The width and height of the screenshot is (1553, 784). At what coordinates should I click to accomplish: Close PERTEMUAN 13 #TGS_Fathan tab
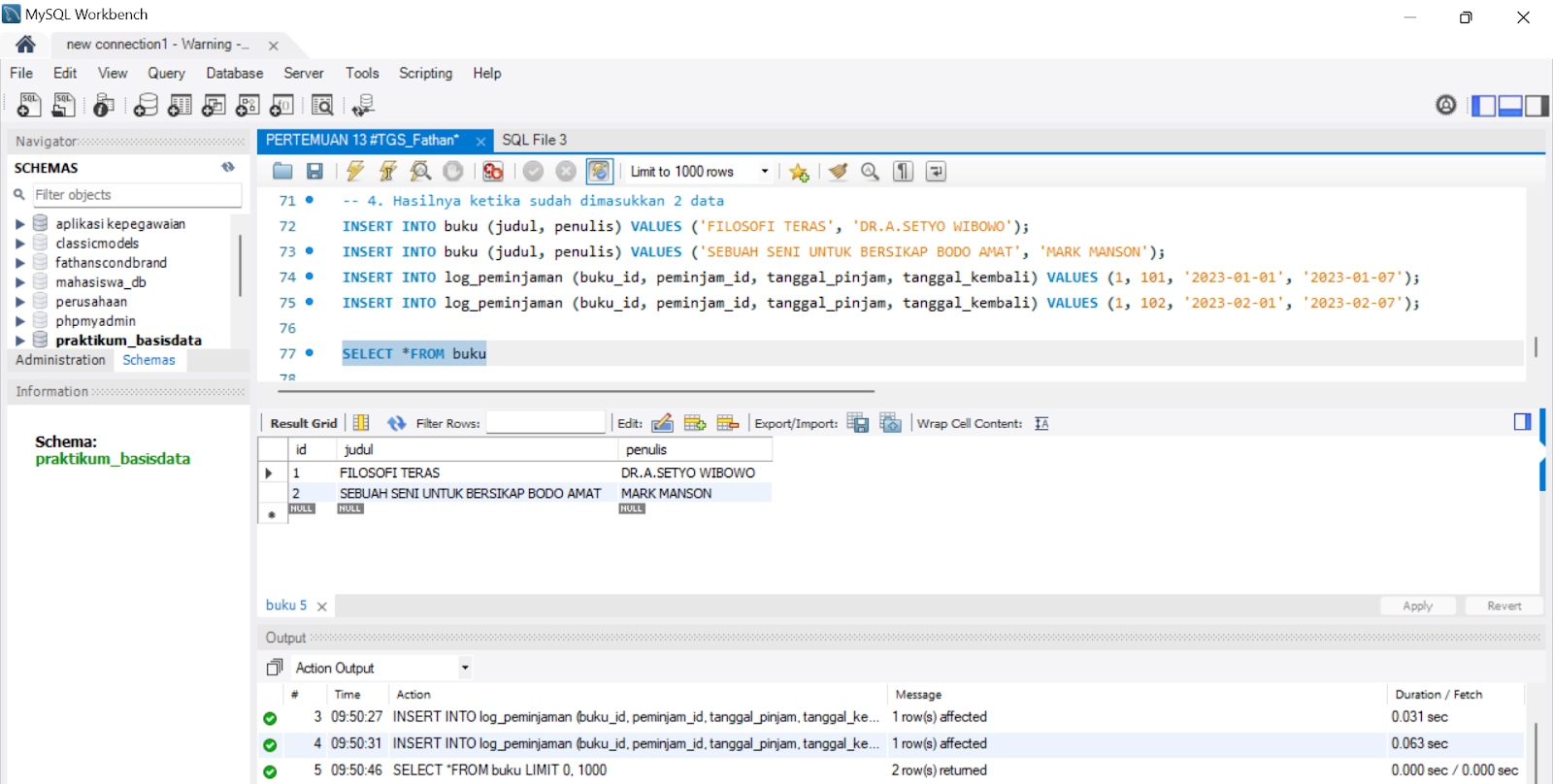pos(480,142)
